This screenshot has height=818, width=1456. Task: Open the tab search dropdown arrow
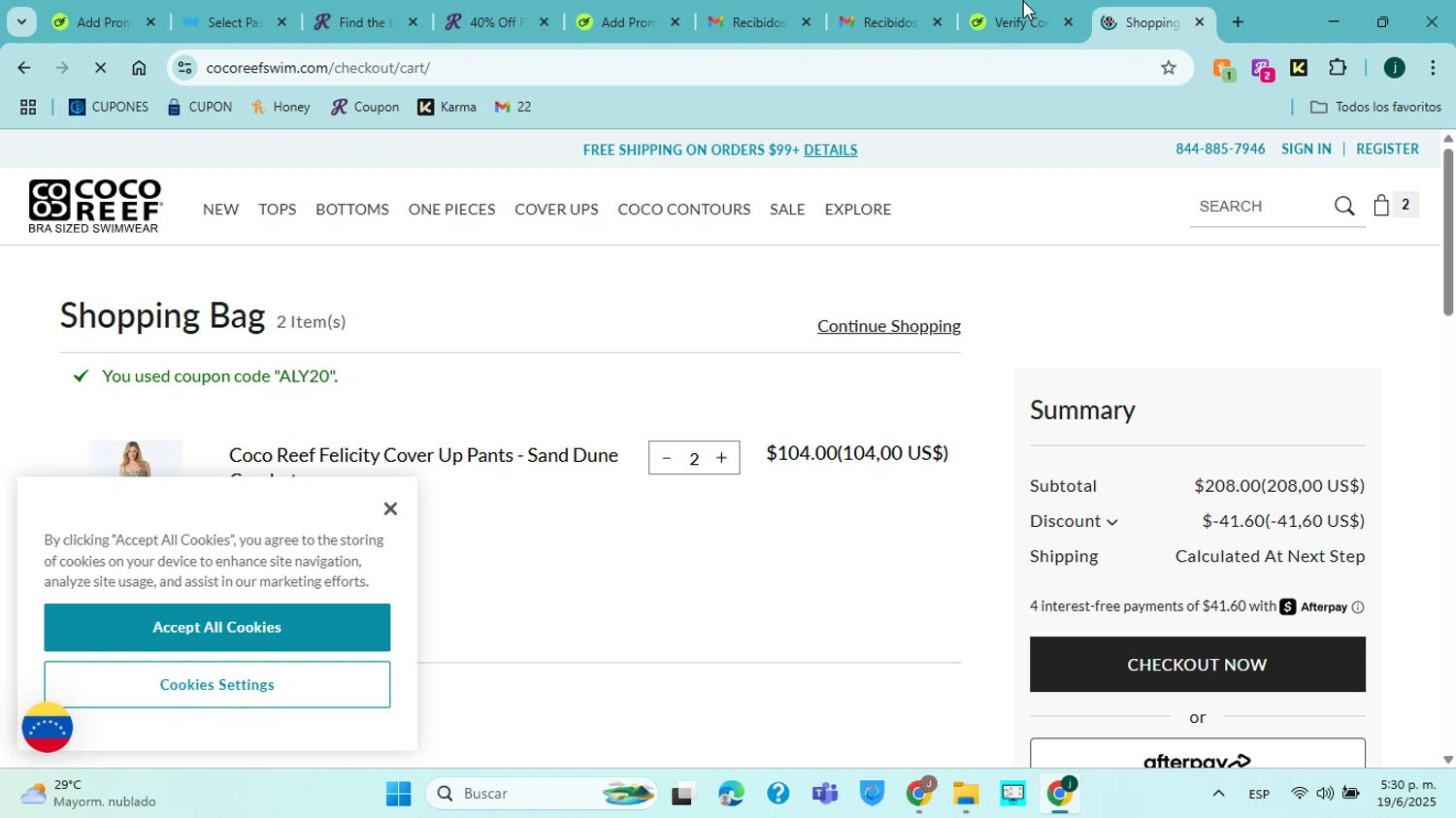21,21
